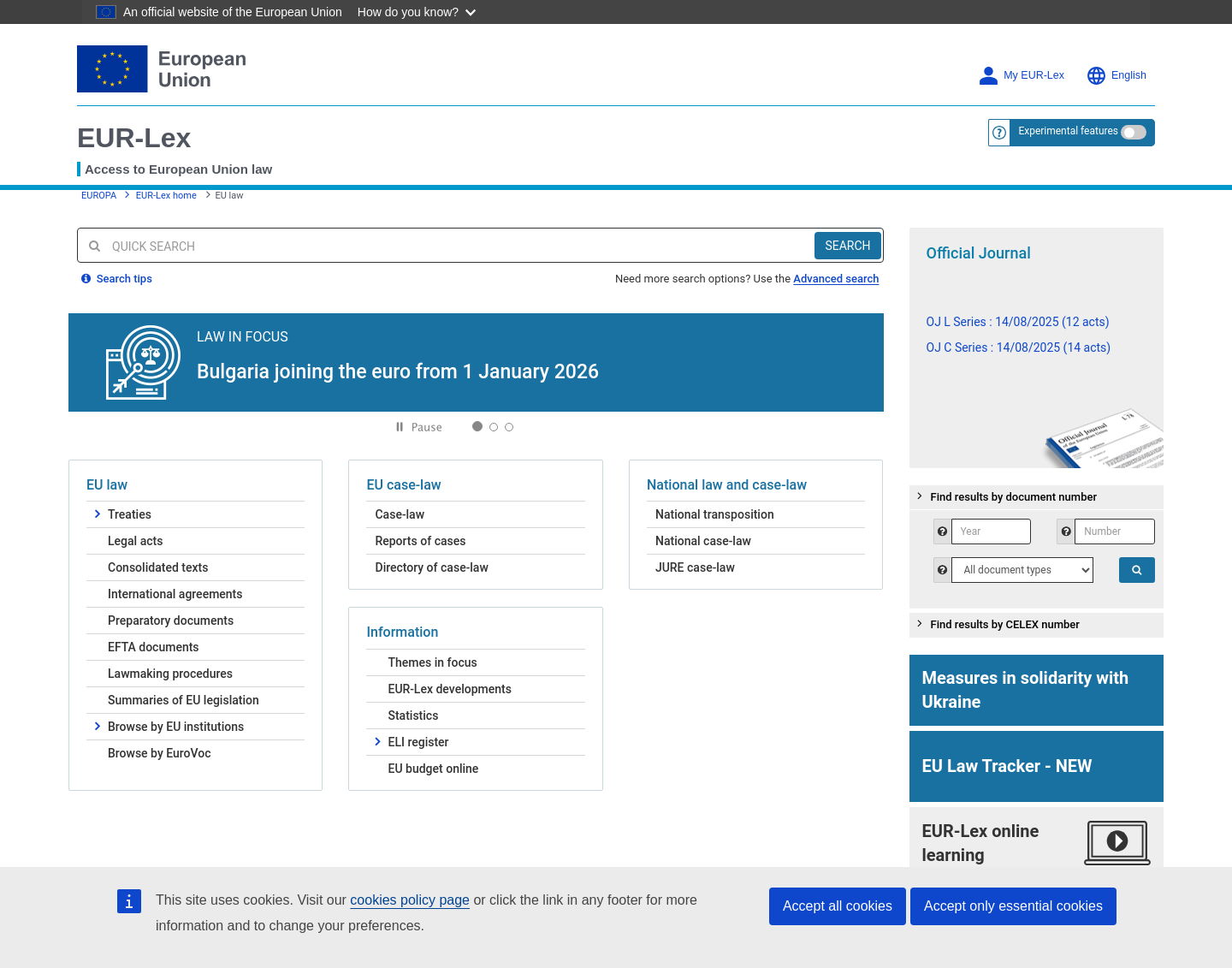
Task: Click document types help icon
Action: pyautogui.click(x=942, y=570)
